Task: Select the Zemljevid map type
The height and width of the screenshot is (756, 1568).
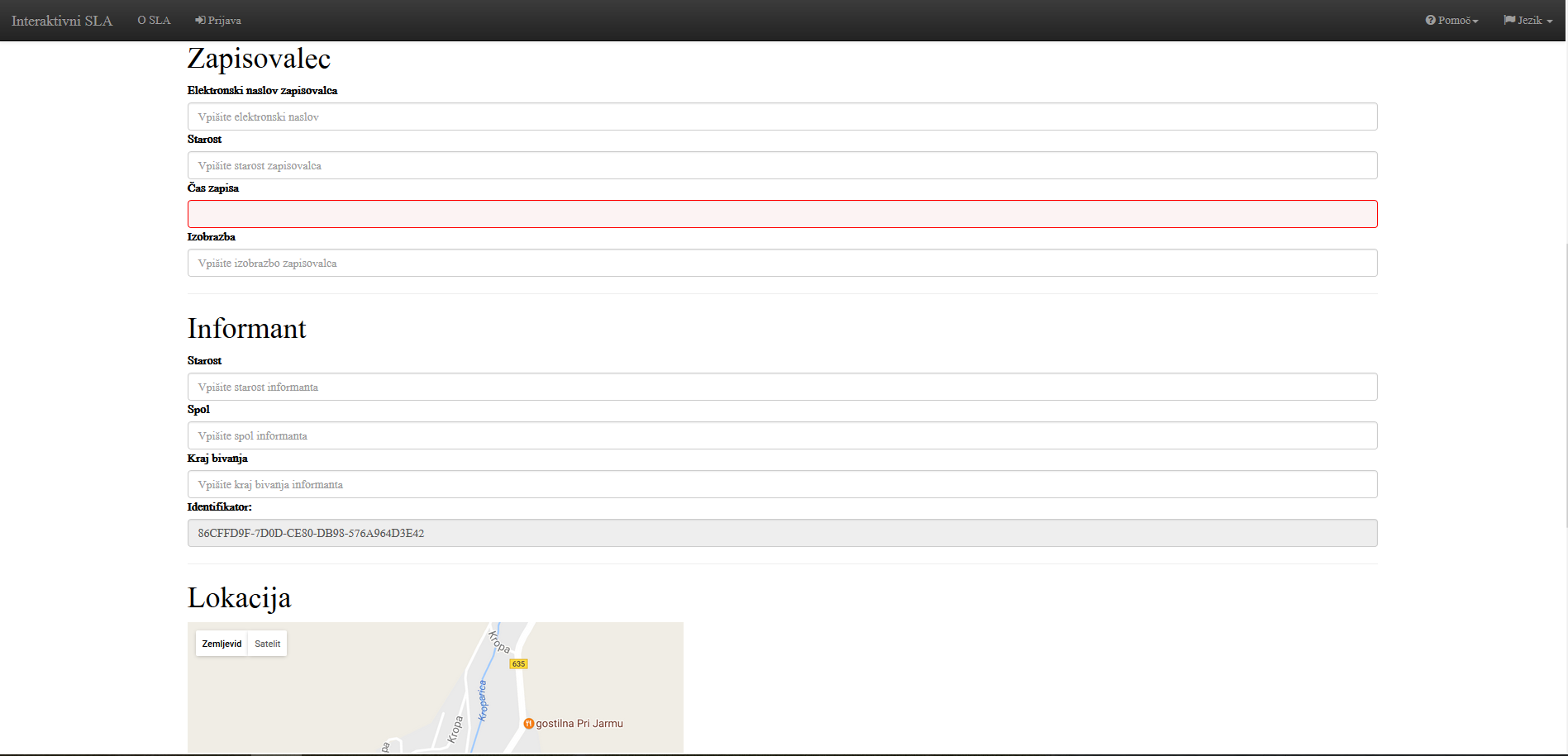Action: pyautogui.click(x=222, y=644)
